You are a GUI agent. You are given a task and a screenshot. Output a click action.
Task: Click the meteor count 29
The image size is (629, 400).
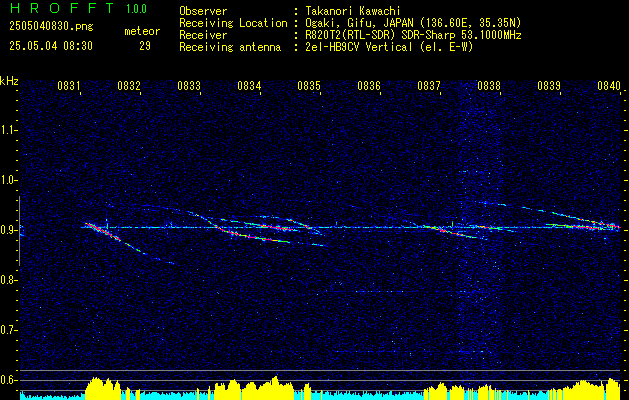(145, 46)
